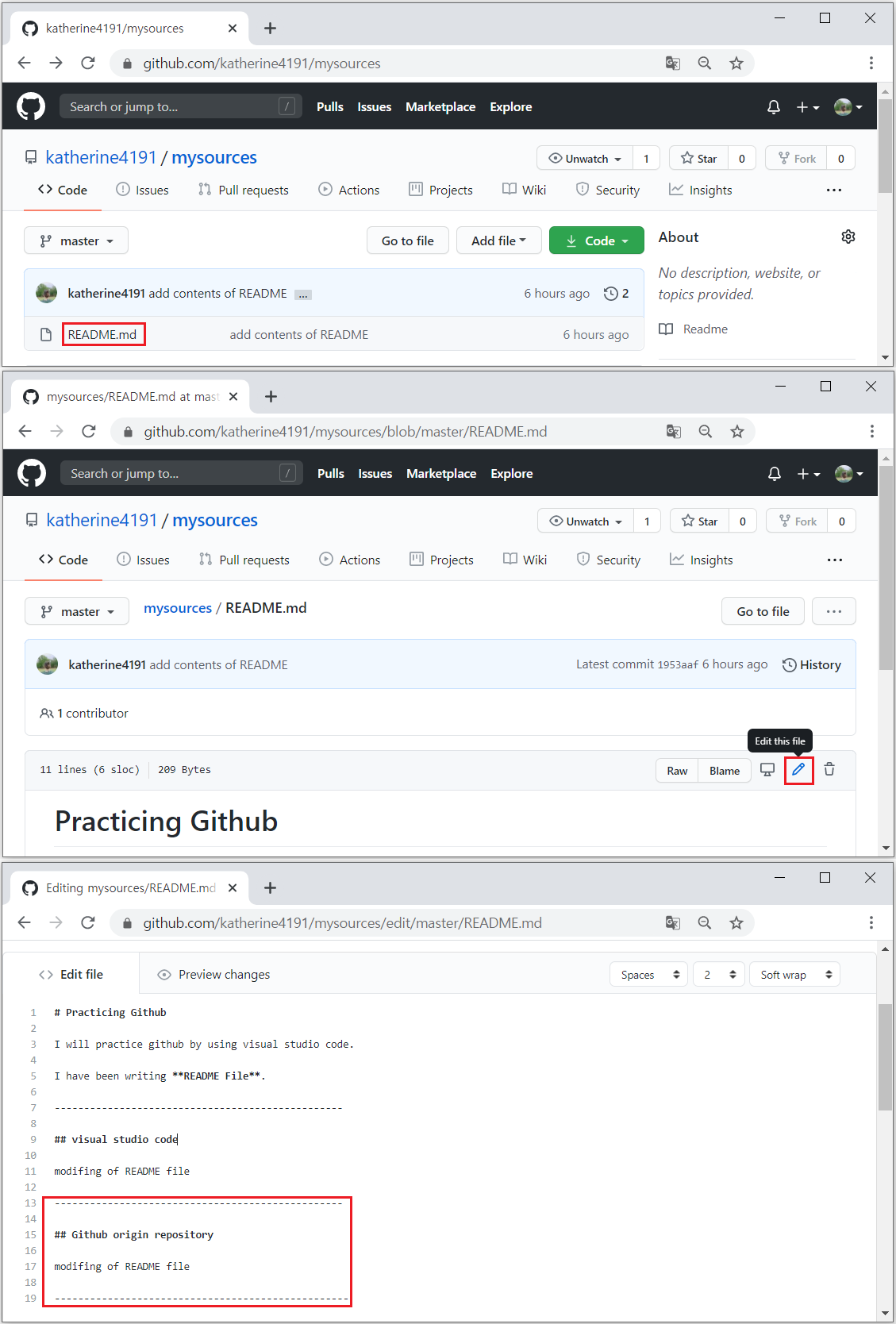The width and height of the screenshot is (896, 1324).
Task: Click address bar URL in bottom window
Action: click(343, 923)
